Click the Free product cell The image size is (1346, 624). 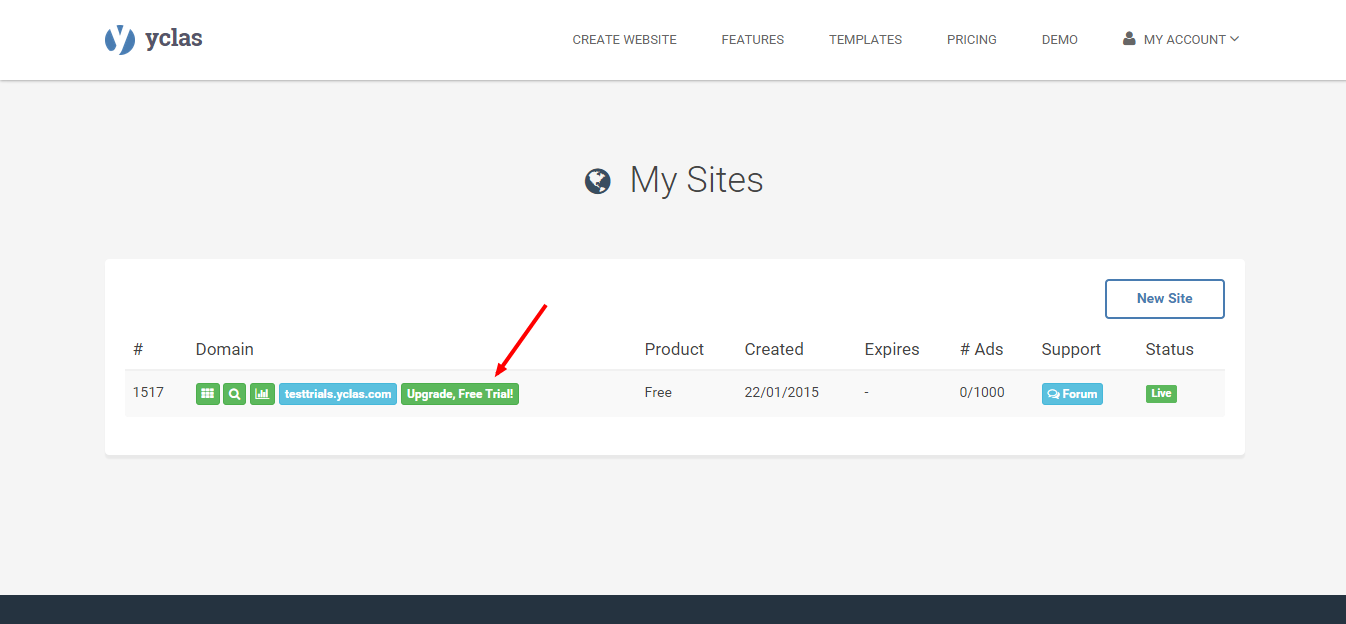[658, 392]
